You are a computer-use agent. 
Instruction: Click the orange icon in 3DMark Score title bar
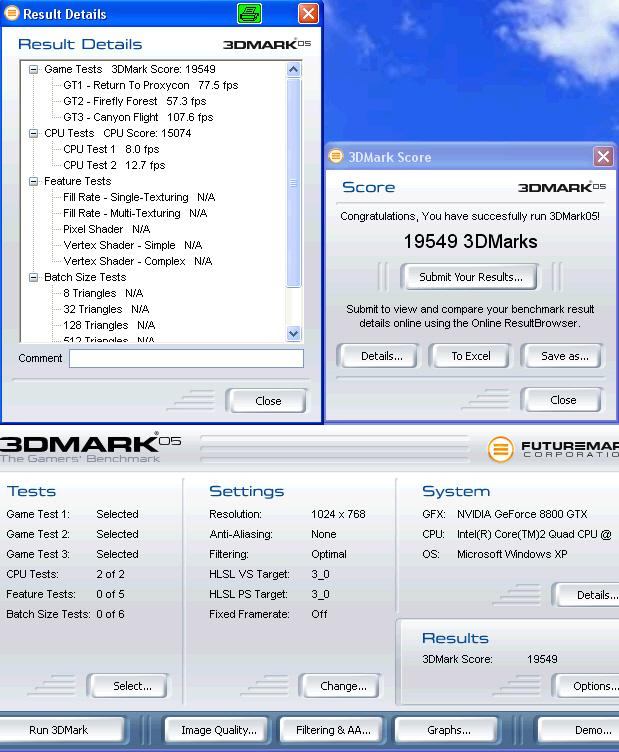tap(336, 156)
